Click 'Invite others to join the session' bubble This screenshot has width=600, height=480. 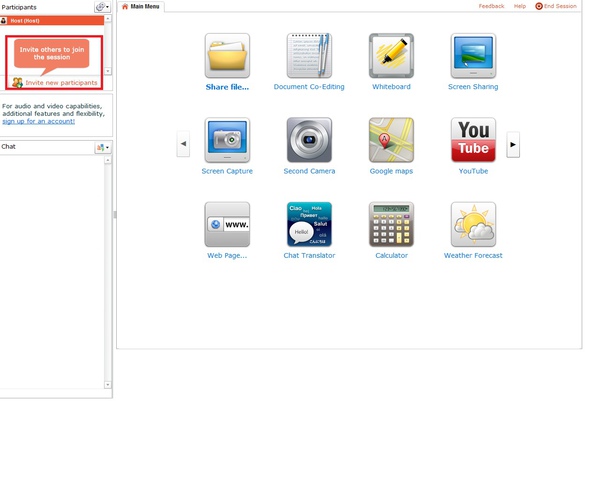(52, 54)
